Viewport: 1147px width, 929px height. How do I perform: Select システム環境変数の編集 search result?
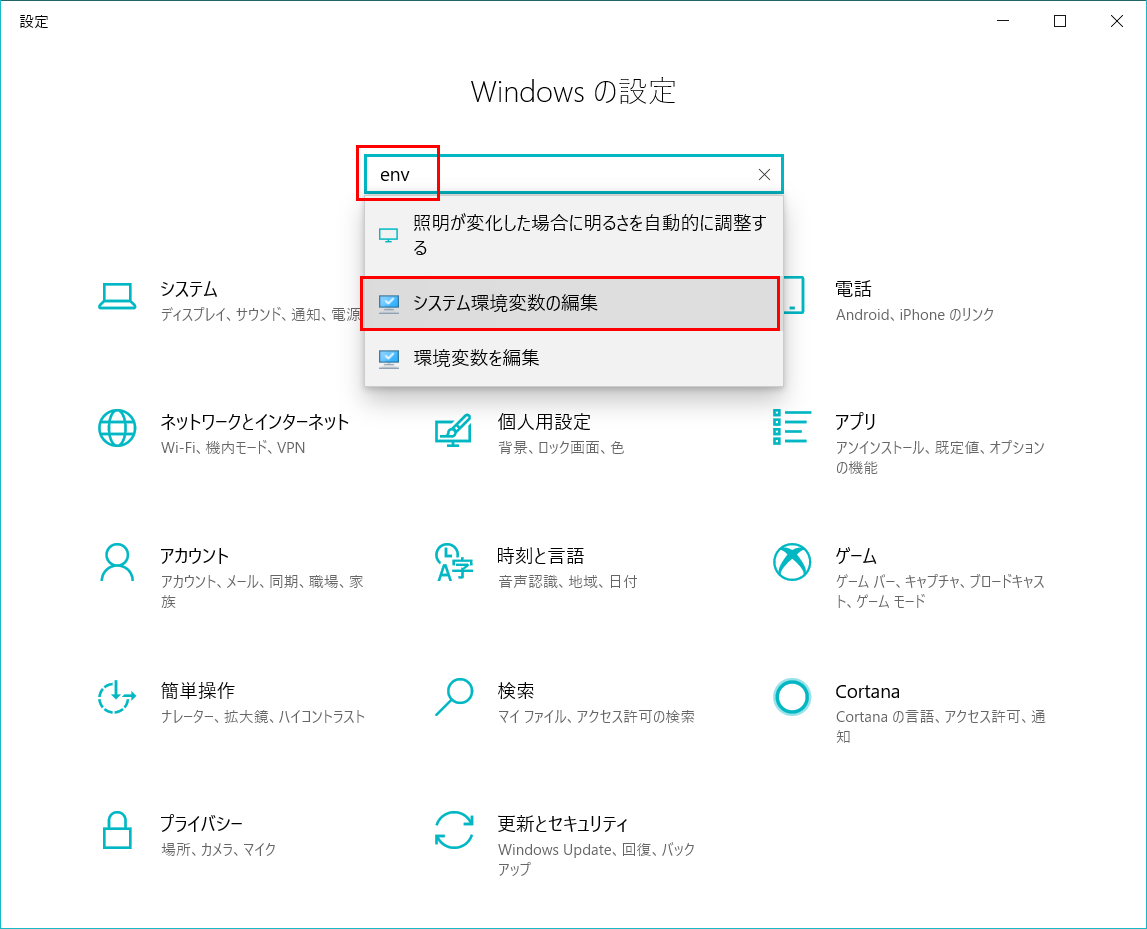coord(574,303)
